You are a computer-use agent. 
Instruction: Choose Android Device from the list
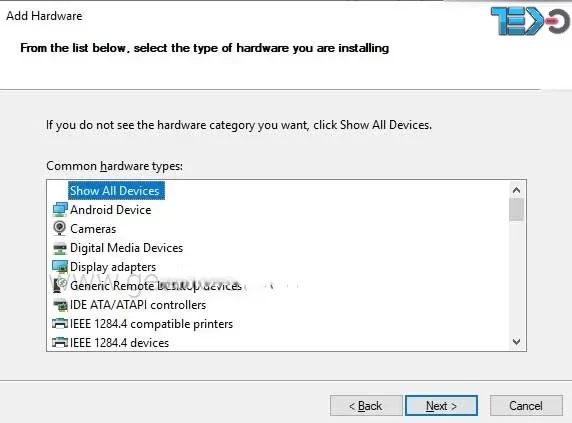111,210
